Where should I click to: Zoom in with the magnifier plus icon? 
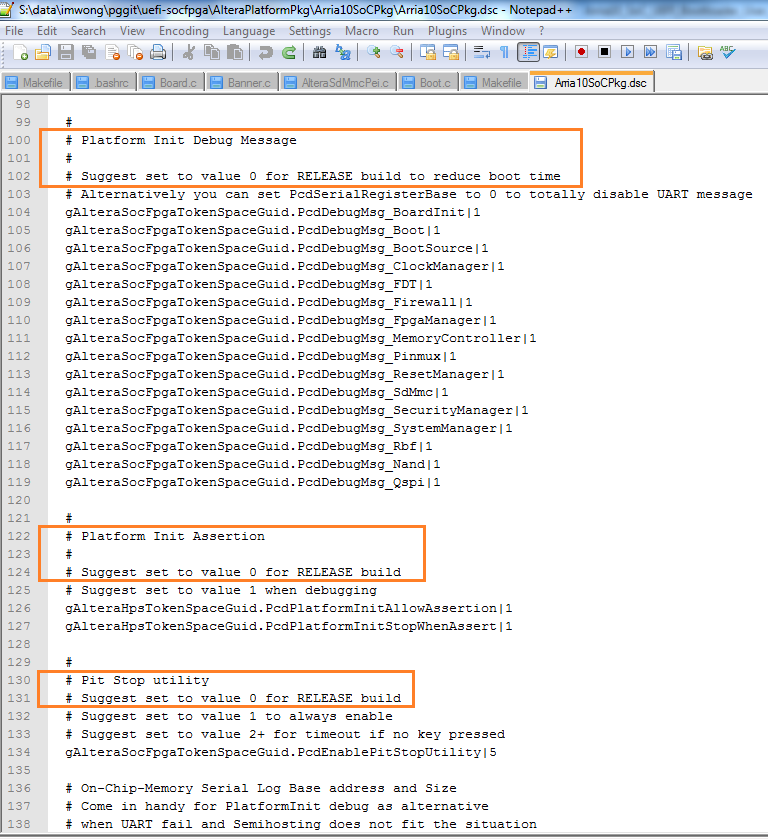pyautogui.click(x=374, y=52)
